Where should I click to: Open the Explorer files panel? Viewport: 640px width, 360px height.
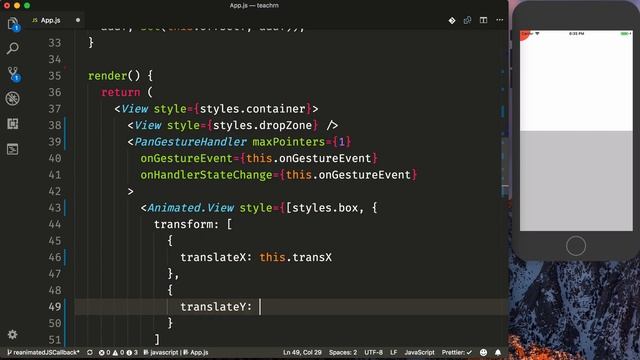pyautogui.click(x=13, y=24)
